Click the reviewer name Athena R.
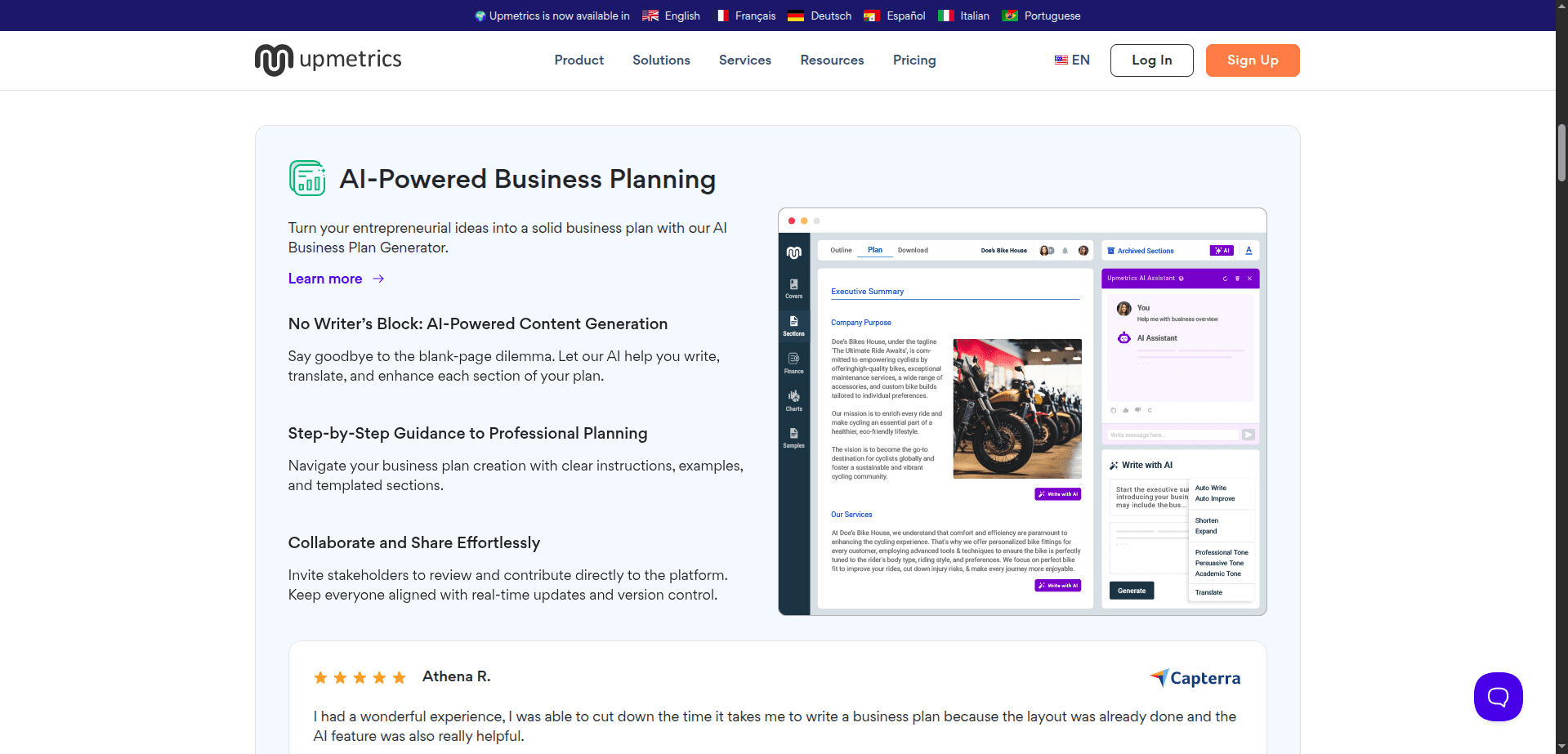The height and width of the screenshot is (754, 1568). (456, 676)
